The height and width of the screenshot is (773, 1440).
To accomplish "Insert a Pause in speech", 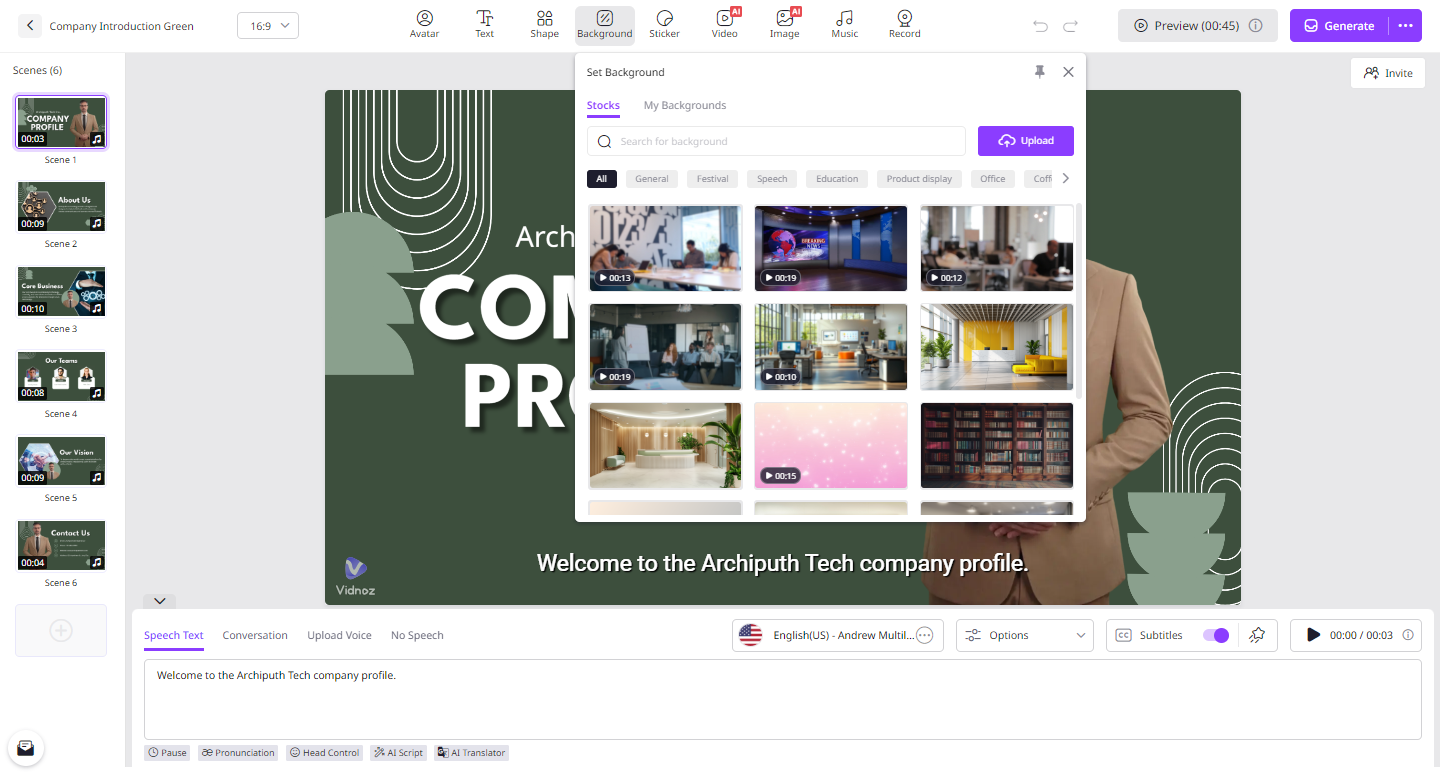I will (x=167, y=752).
